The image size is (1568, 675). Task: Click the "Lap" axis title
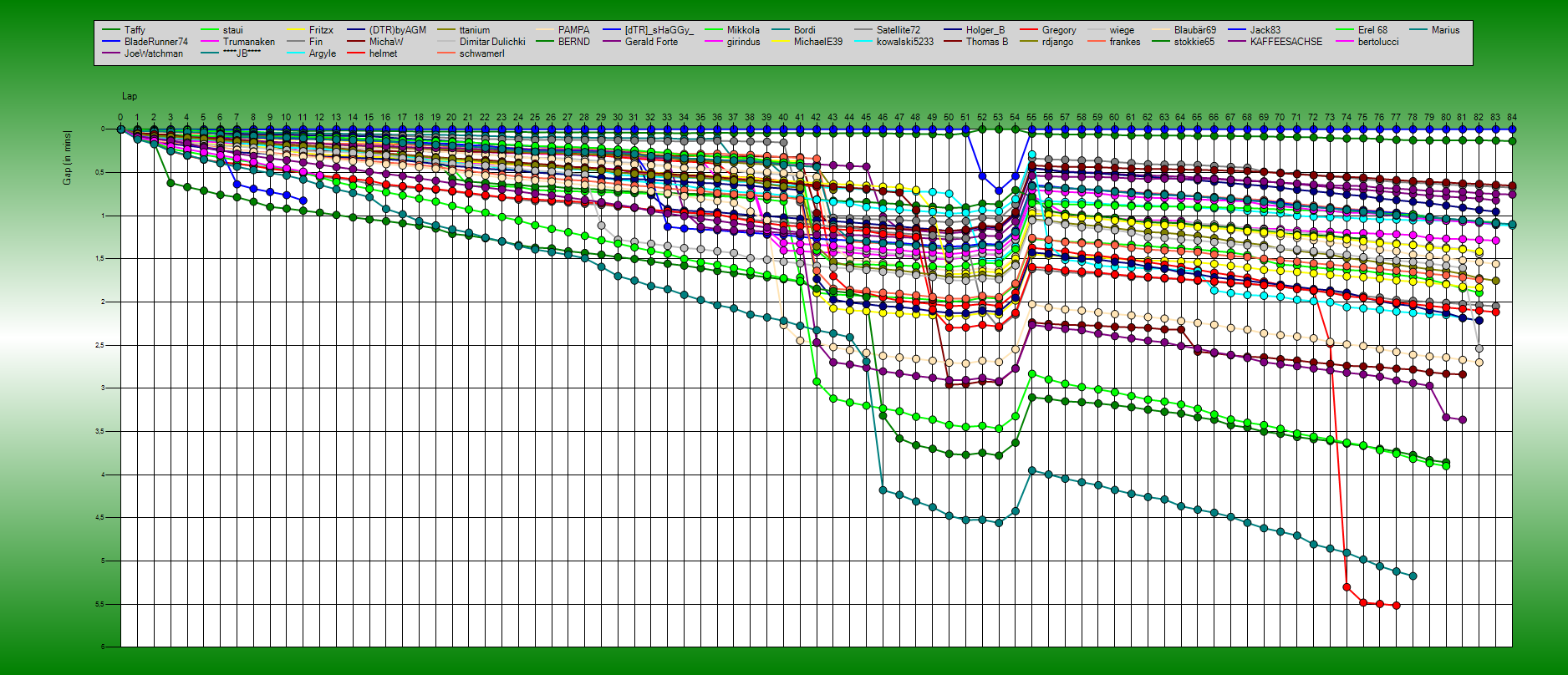130,97
